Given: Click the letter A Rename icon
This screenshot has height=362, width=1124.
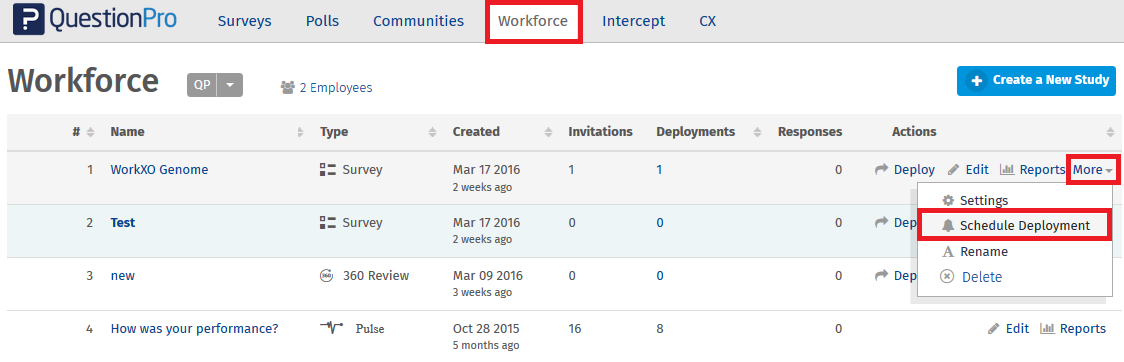Looking at the screenshot, I should coord(947,252).
